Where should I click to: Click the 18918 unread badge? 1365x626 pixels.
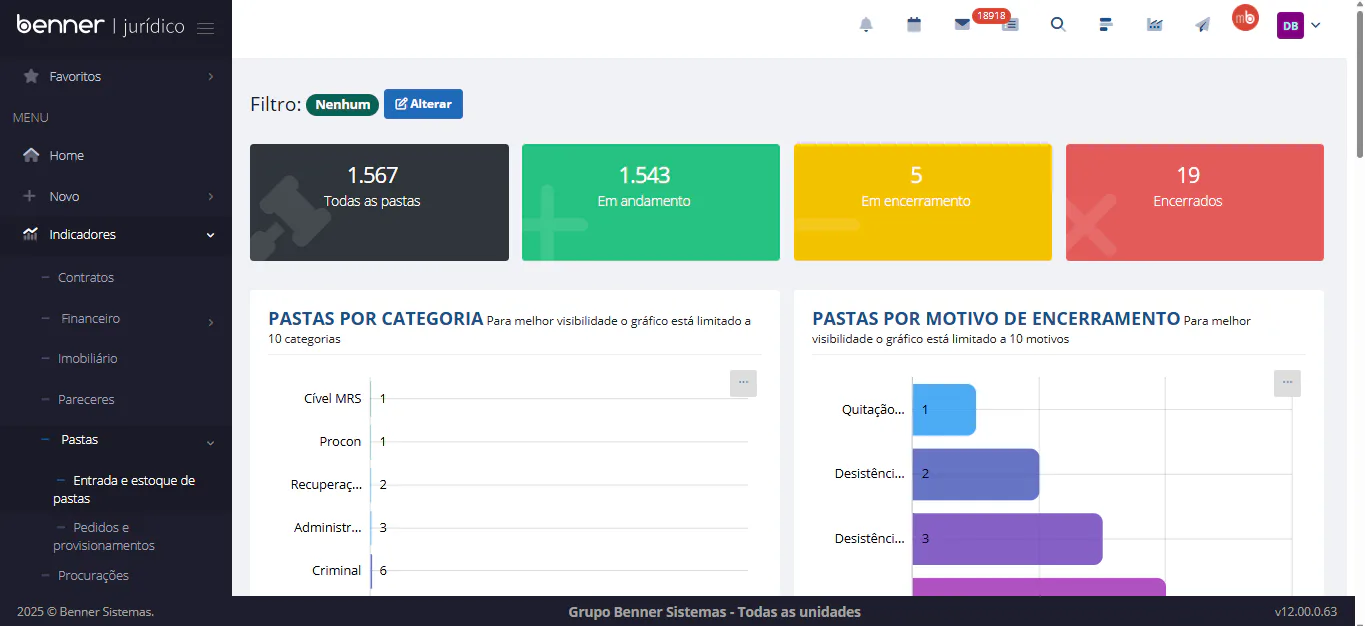click(x=991, y=16)
